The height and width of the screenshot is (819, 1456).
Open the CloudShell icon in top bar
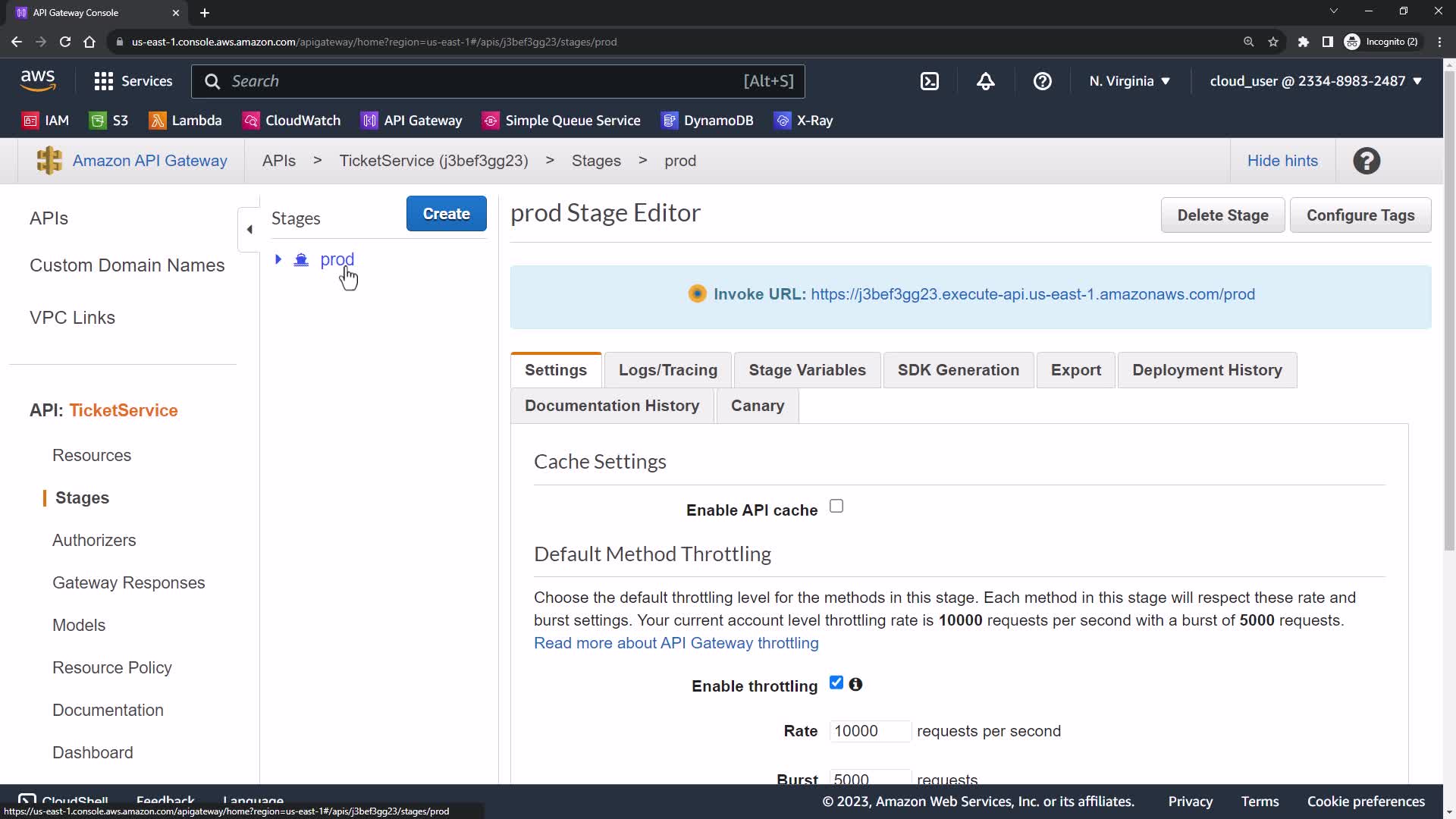click(930, 81)
